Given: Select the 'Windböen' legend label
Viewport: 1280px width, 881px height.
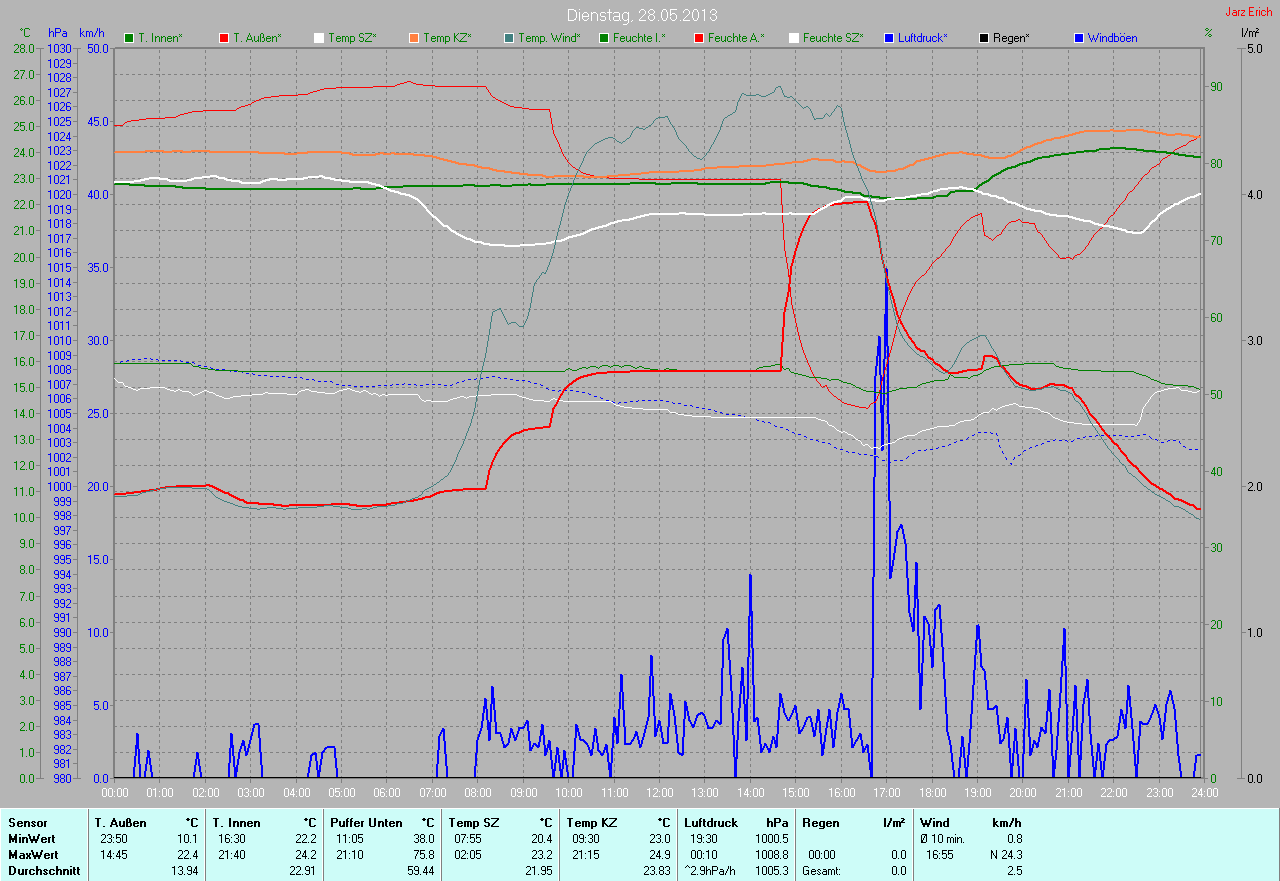Looking at the screenshot, I should pyautogui.click(x=1112, y=38).
